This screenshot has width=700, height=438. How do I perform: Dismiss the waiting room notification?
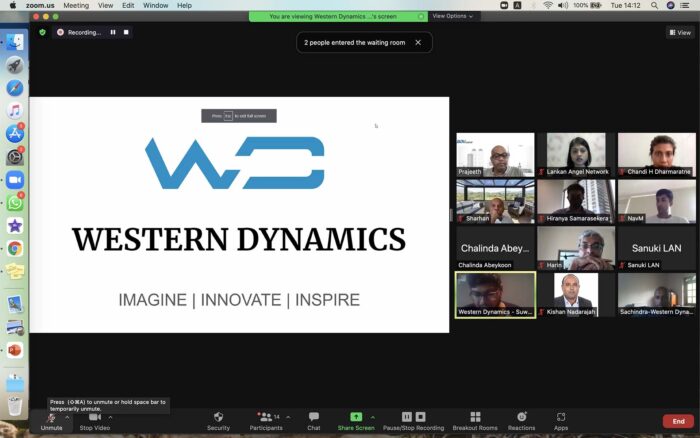click(x=419, y=42)
